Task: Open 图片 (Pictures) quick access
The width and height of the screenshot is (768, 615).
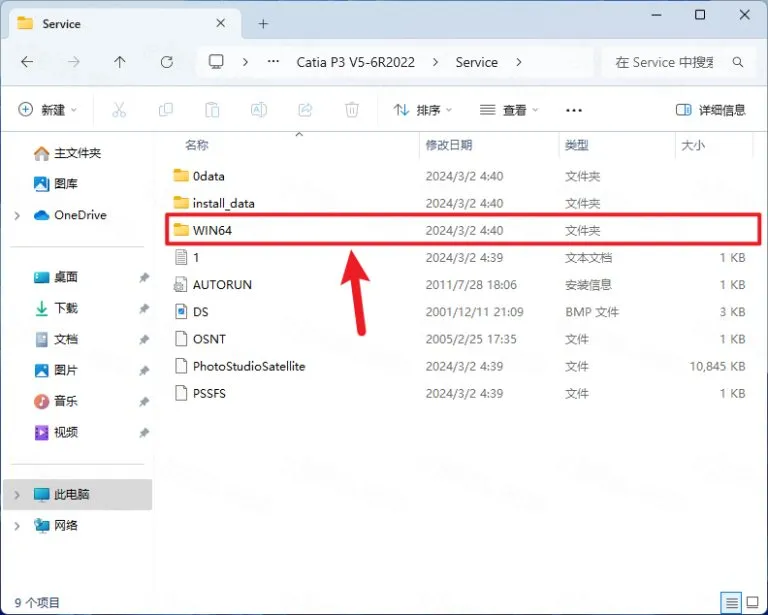Action: [x=55, y=370]
